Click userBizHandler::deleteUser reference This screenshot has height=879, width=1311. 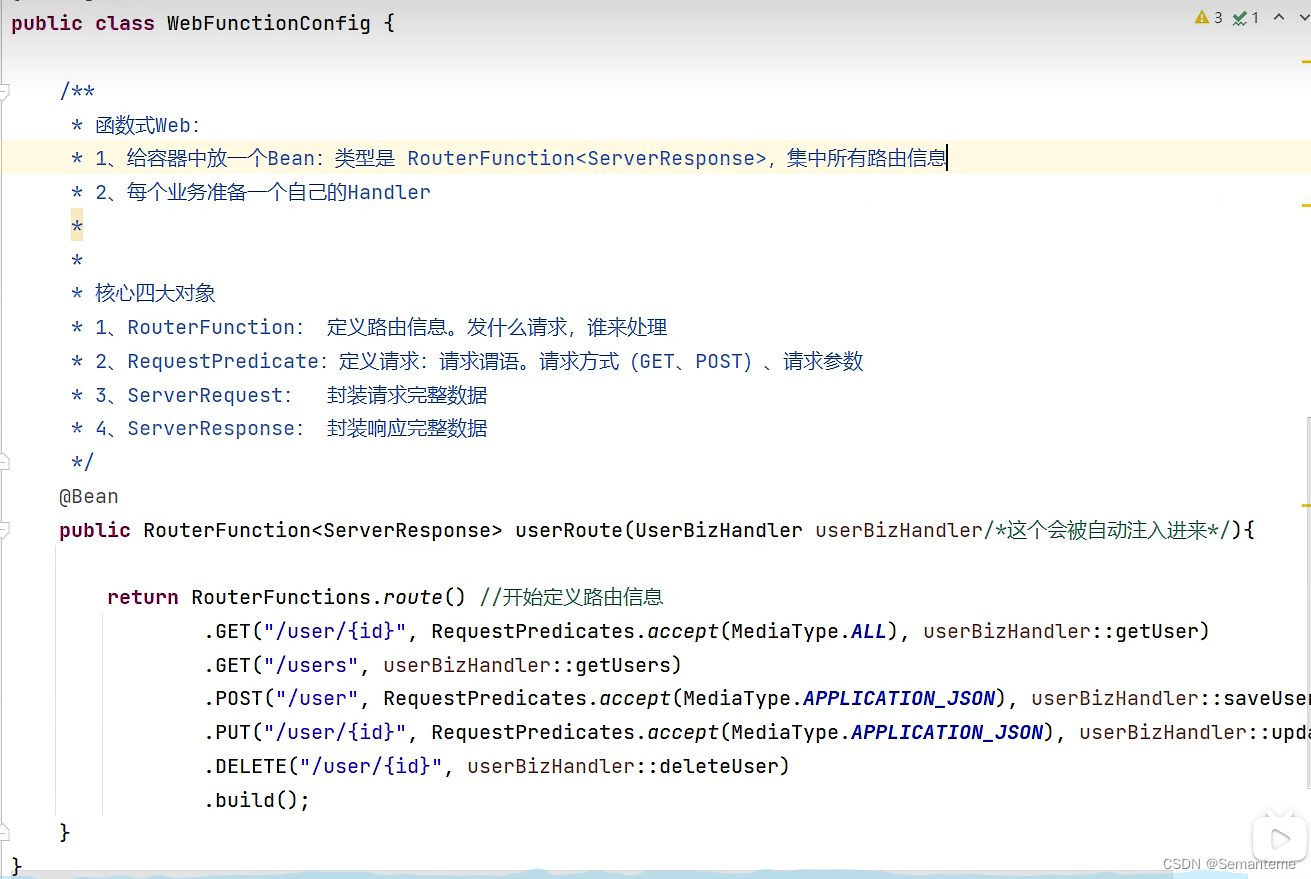[623, 766]
